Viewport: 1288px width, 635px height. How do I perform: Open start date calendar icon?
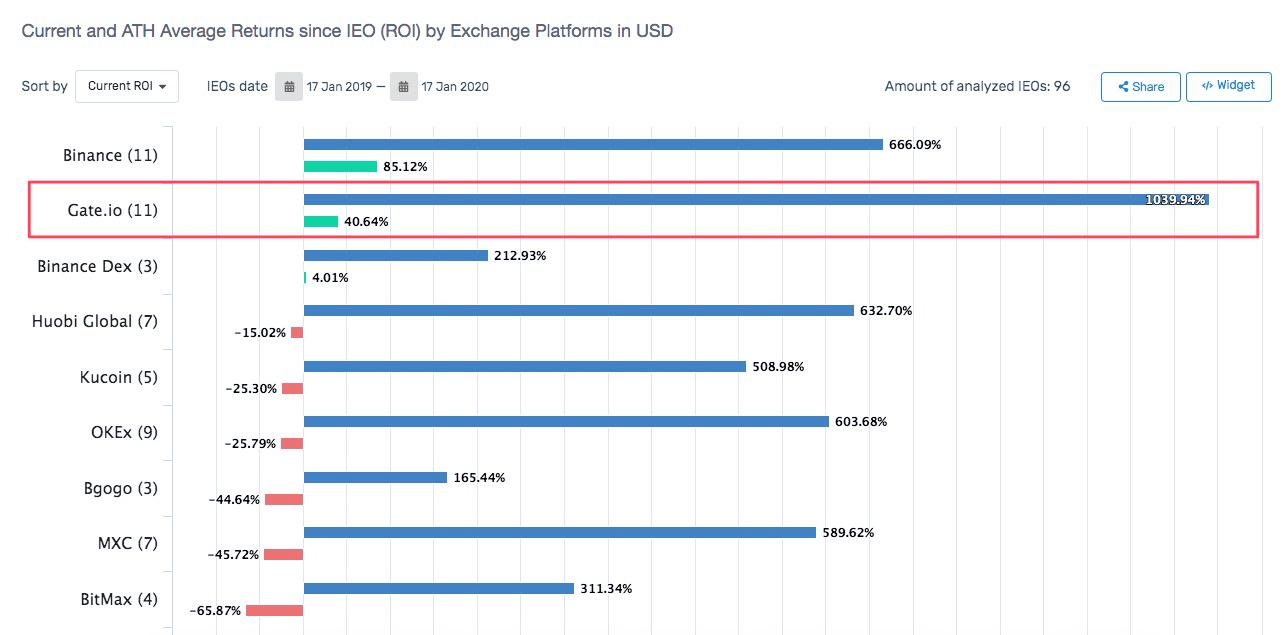(288, 86)
